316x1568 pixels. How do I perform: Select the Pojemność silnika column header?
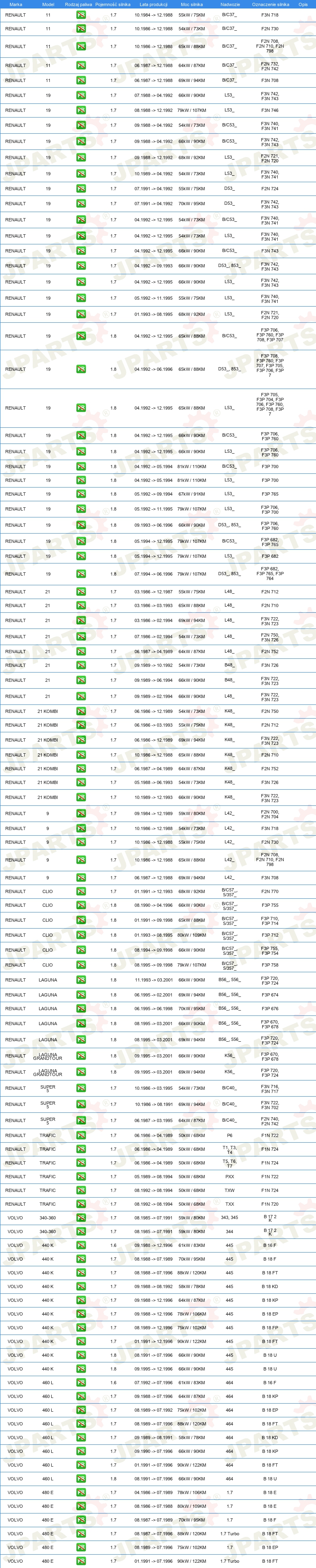pyautogui.click(x=113, y=4)
